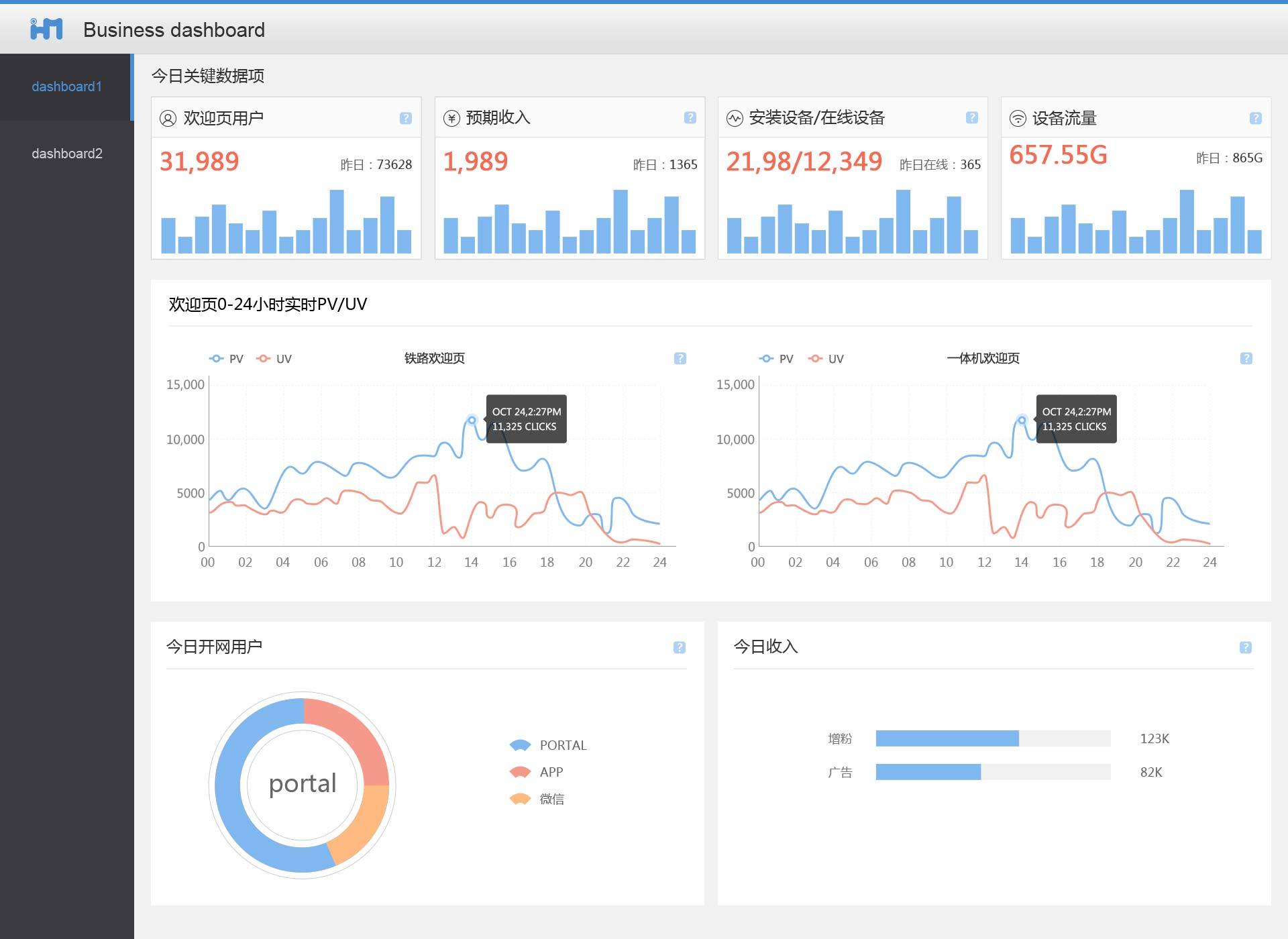Click the Business dashboard title
The height and width of the screenshot is (939, 1288).
[x=174, y=30]
